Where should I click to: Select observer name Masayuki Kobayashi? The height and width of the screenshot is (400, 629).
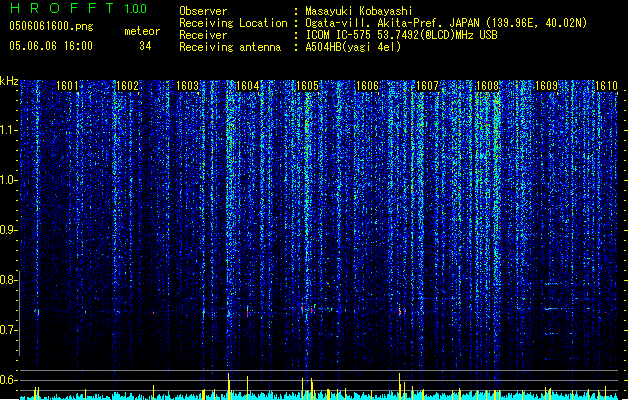tap(359, 11)
